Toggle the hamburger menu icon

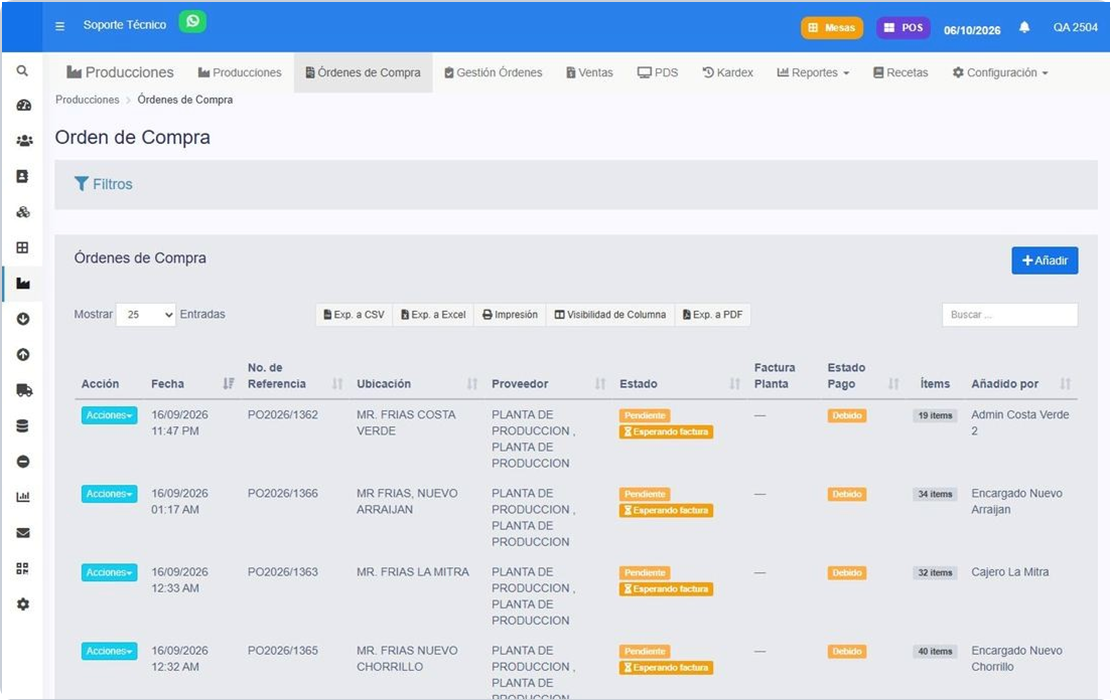coord(60,26)
